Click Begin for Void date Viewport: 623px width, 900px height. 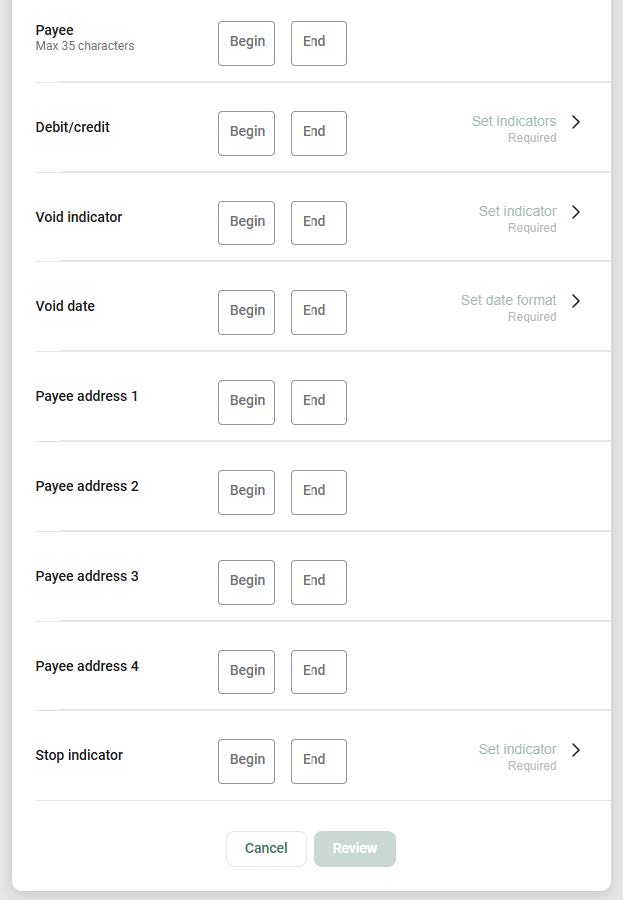click(246, 312)
